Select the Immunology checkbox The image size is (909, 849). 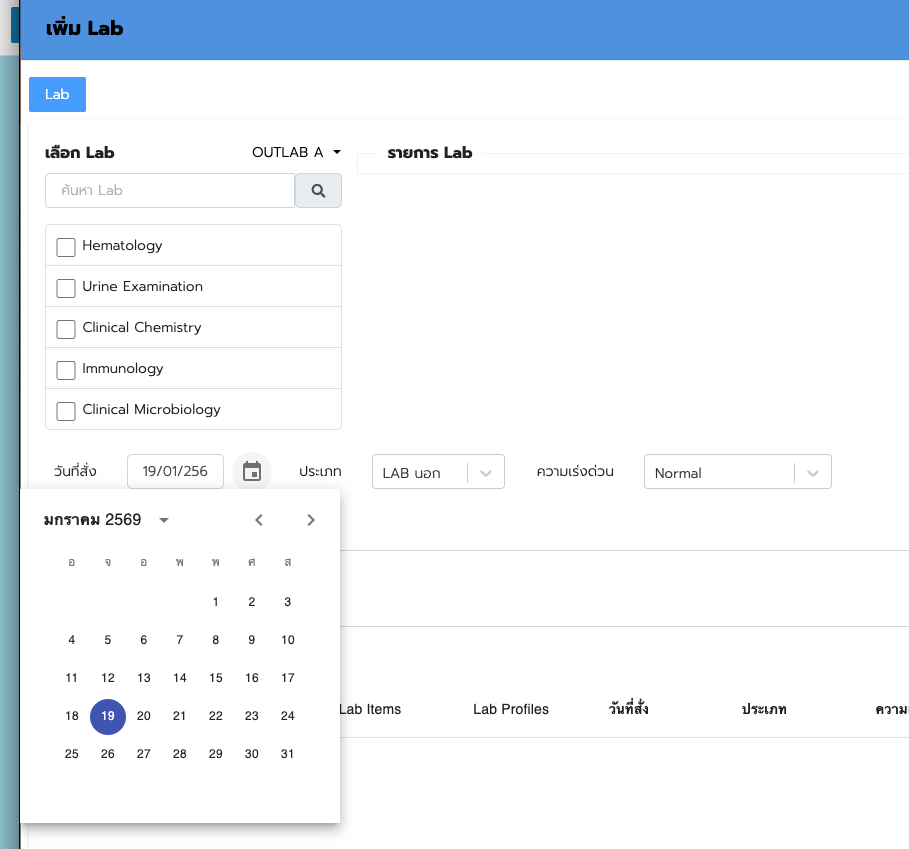(x=66, y=370)
